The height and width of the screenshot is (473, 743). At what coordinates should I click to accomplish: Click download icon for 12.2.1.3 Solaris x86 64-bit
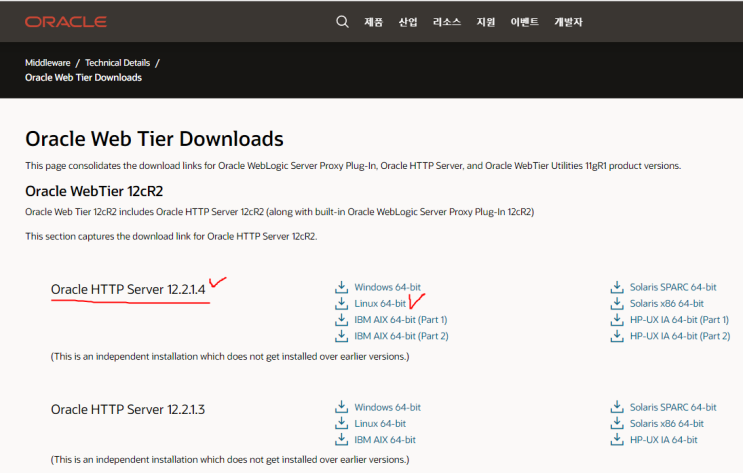pos(617,423)
